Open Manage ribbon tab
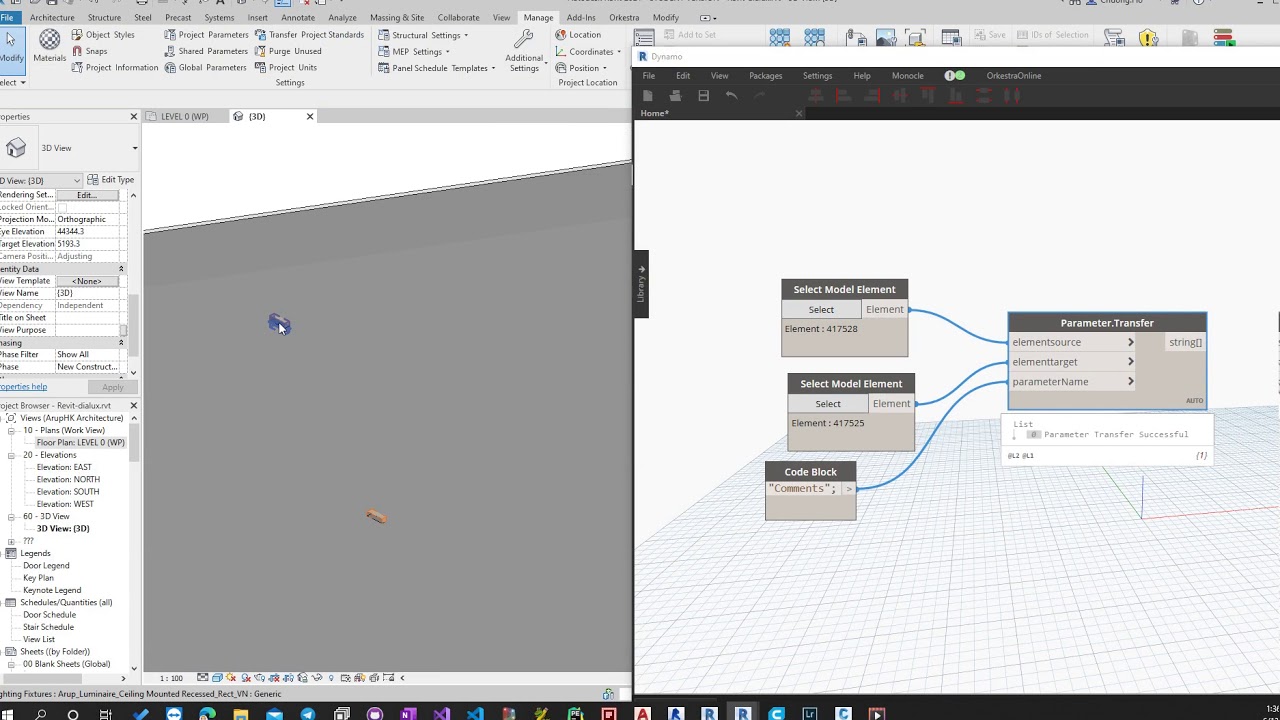Image resolution: width=1280 pixels, height=720 pixels. point(538,17)
